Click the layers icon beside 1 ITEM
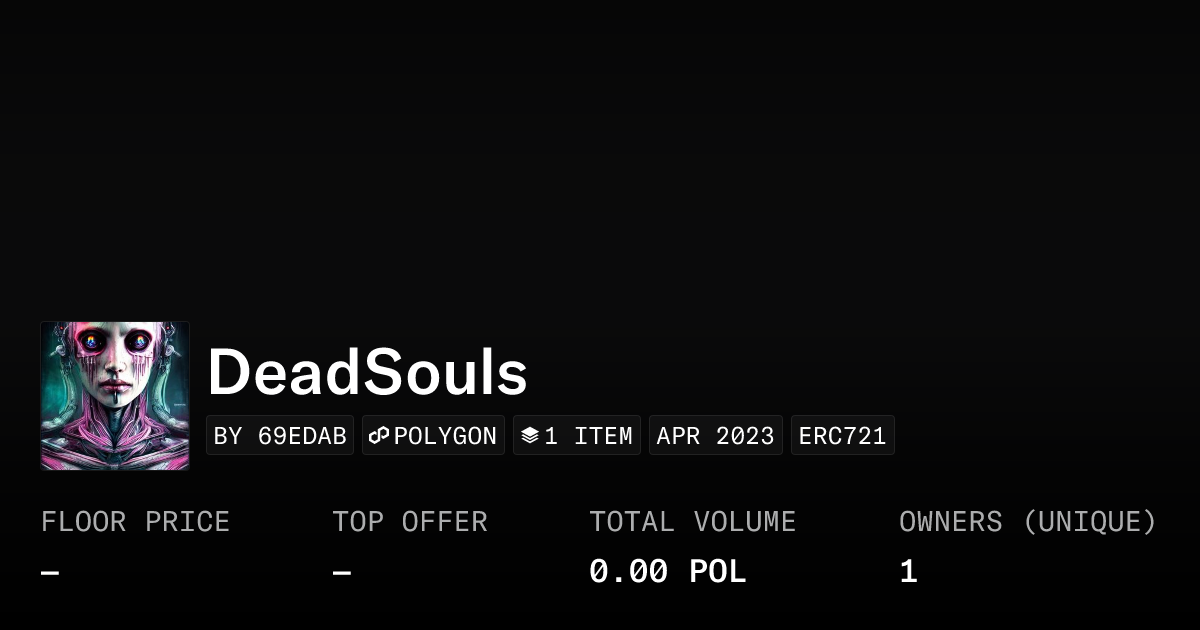 click(x=531, y=435)
